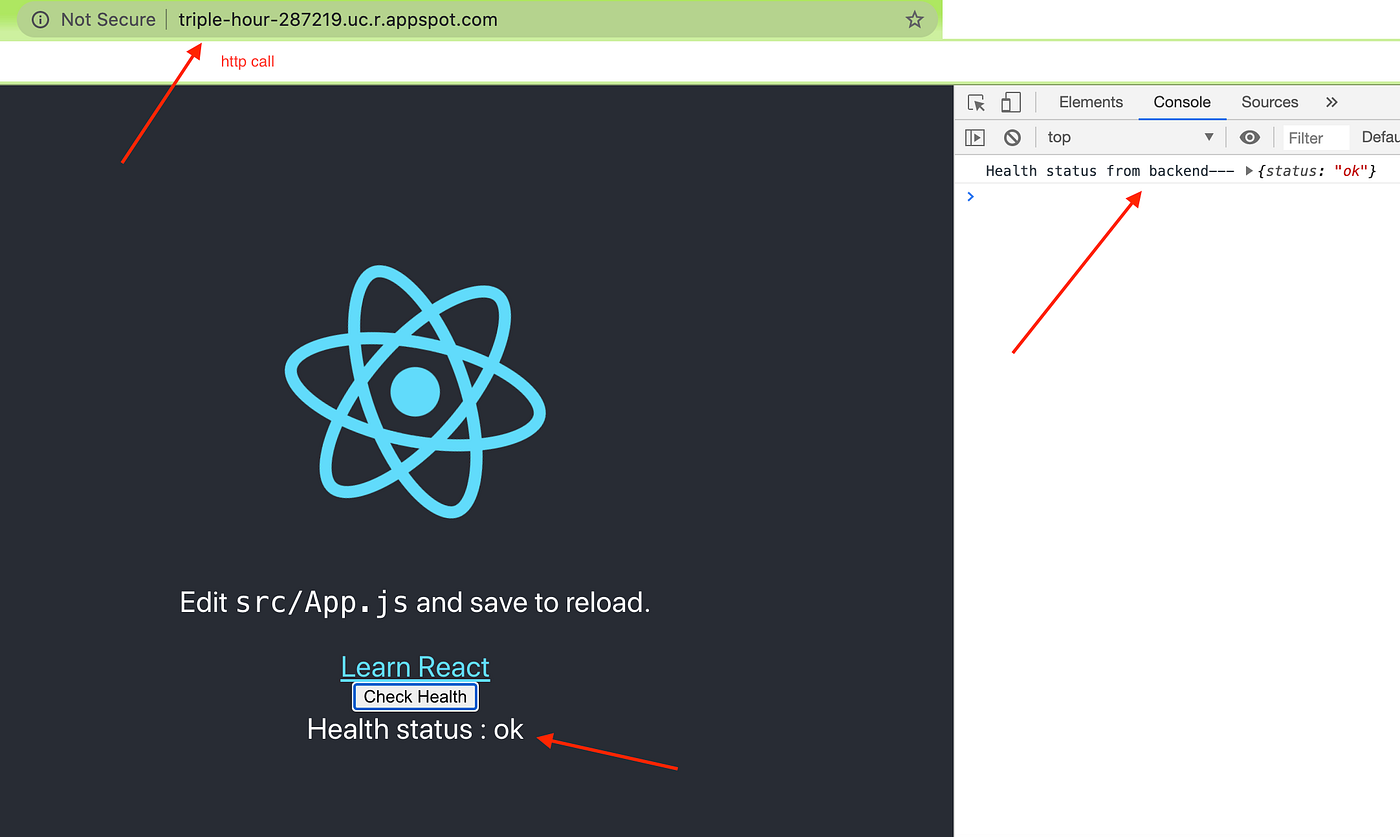Screen dimensions: 1400x837
Task: Reveal more panels with the chevron
Action: (1331, 101)
